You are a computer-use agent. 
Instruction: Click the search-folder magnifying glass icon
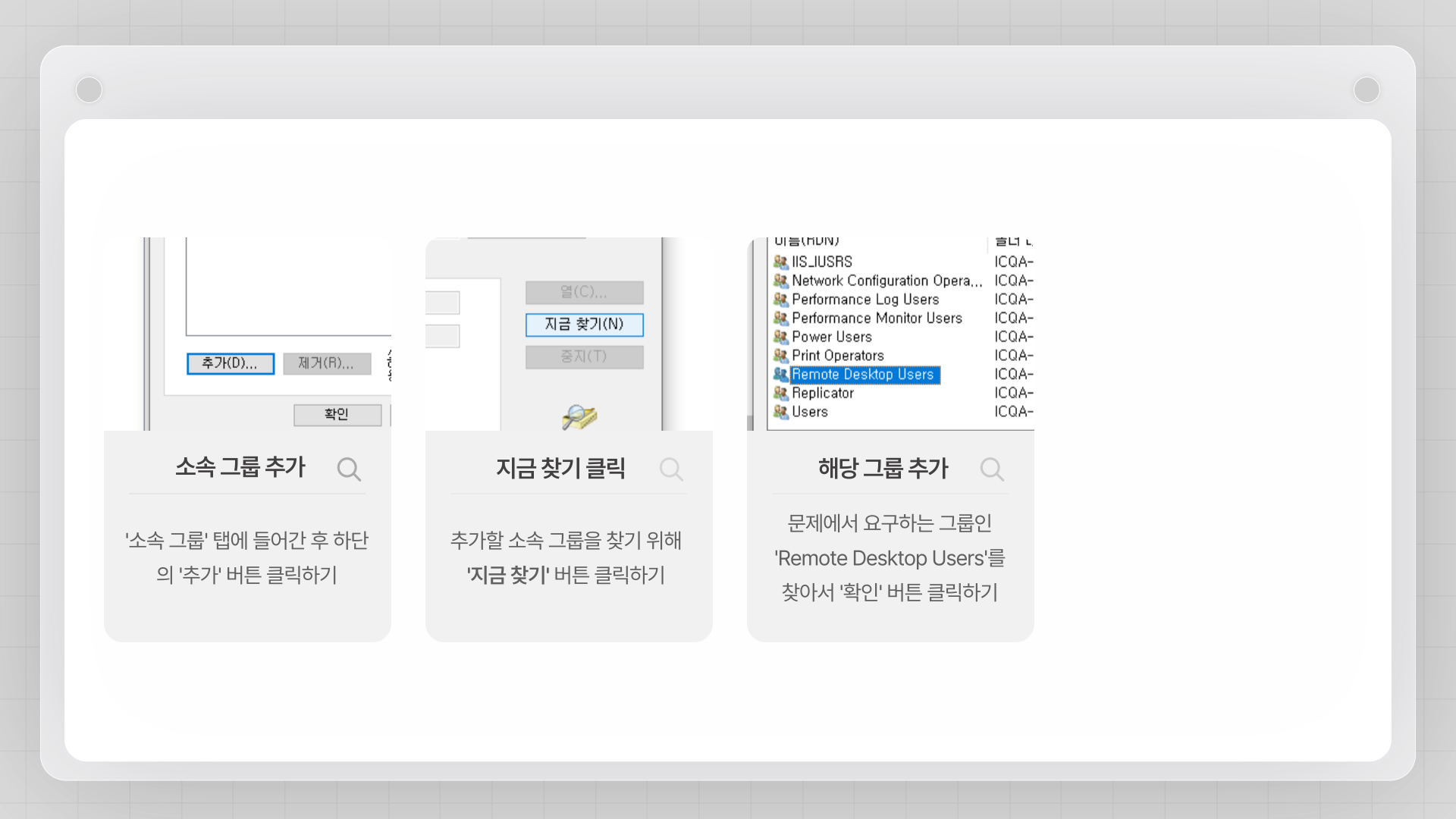pyautogui.click(x=579, y=416)
